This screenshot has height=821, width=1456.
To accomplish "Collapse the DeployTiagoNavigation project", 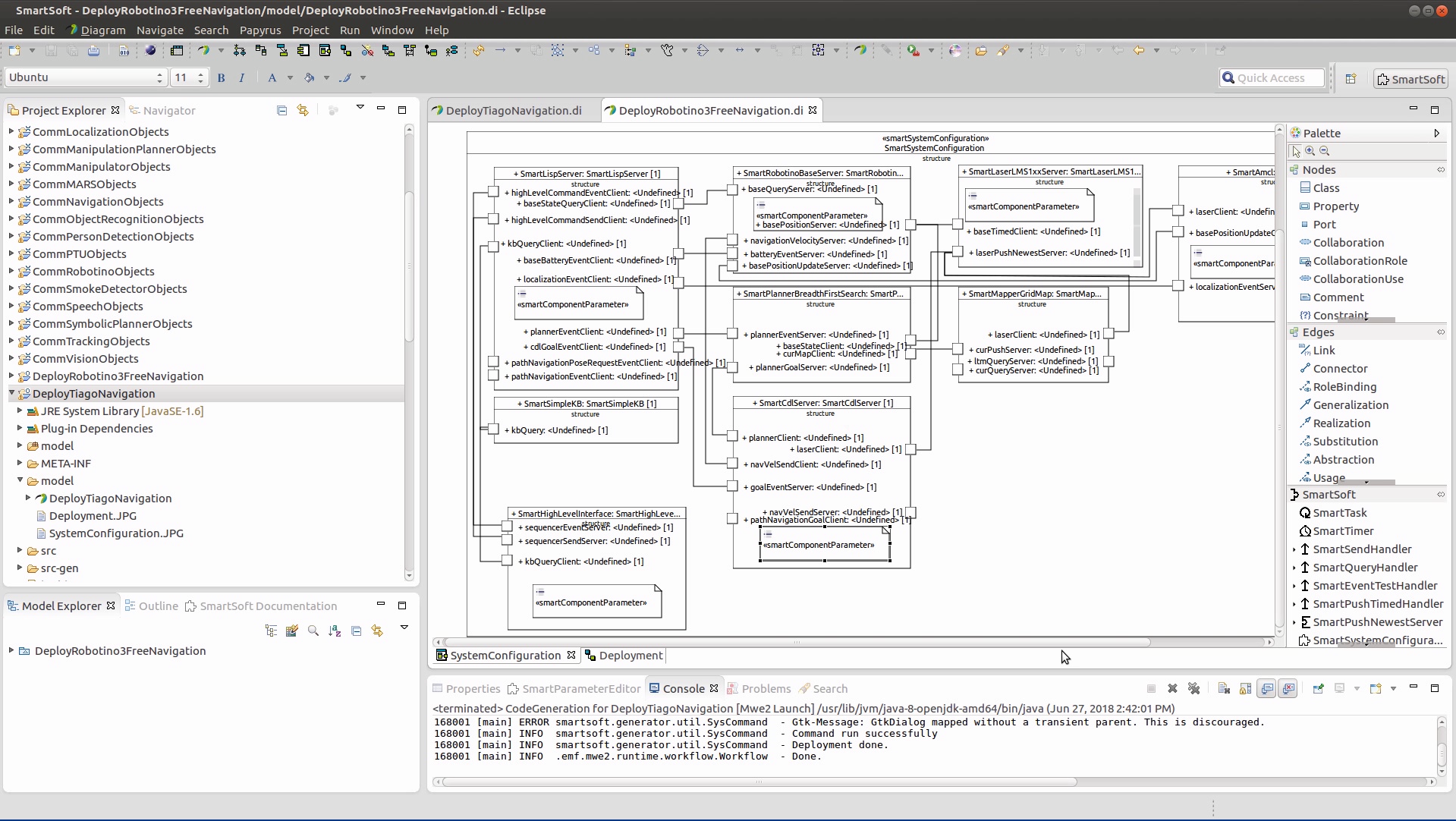I will 11,394.
